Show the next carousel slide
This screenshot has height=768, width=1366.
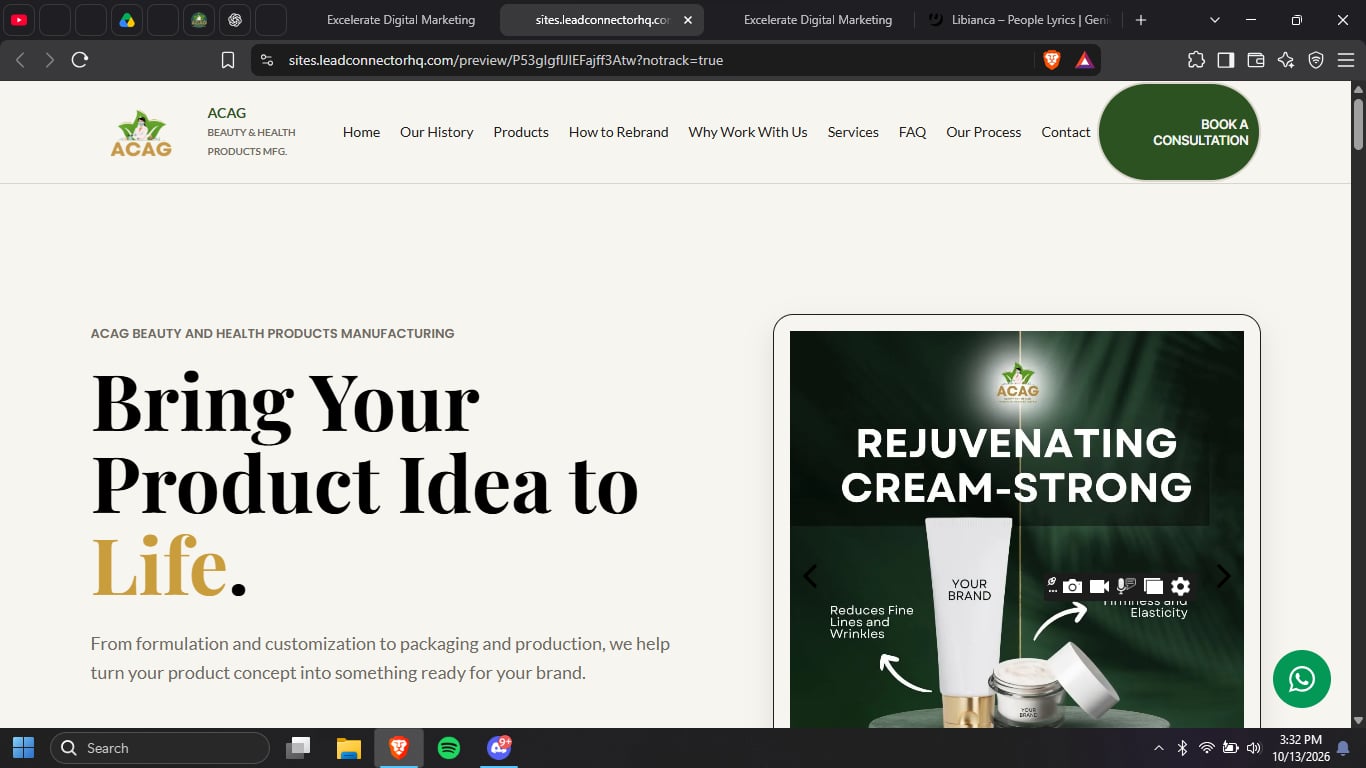tap(1223, 576)
